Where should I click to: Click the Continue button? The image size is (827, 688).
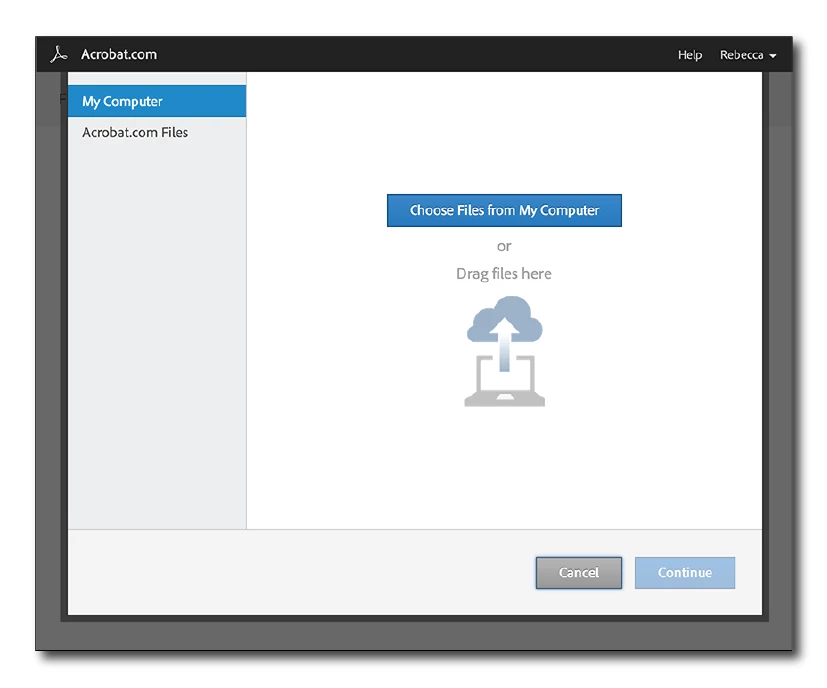pyautogui.click(x=685, y=572)
